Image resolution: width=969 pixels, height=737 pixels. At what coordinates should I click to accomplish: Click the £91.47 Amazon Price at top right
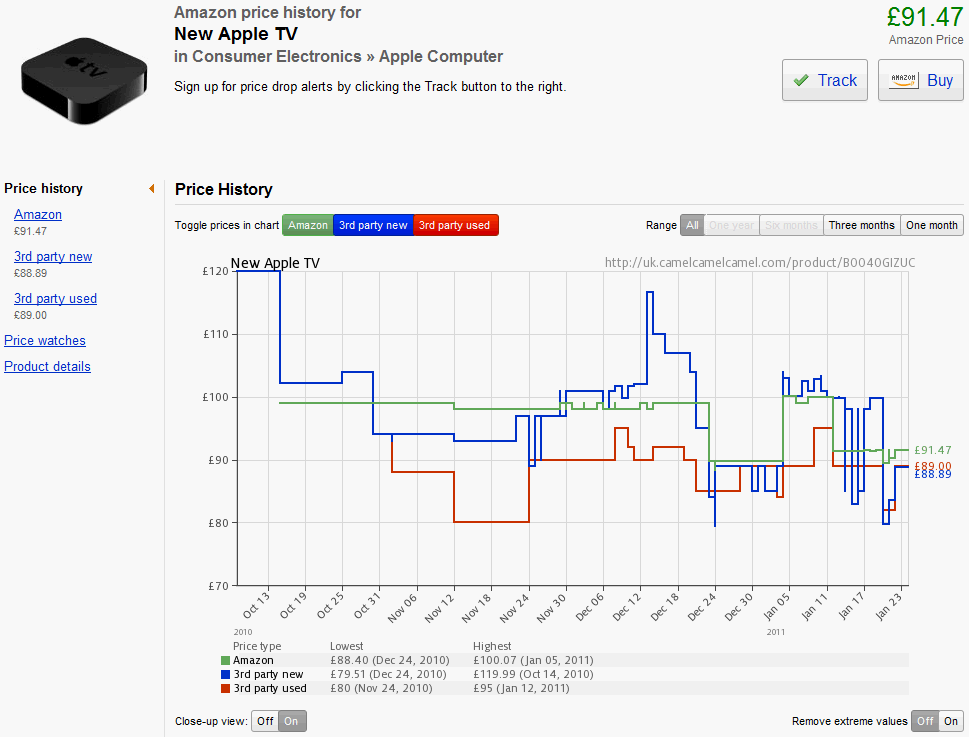925,17
